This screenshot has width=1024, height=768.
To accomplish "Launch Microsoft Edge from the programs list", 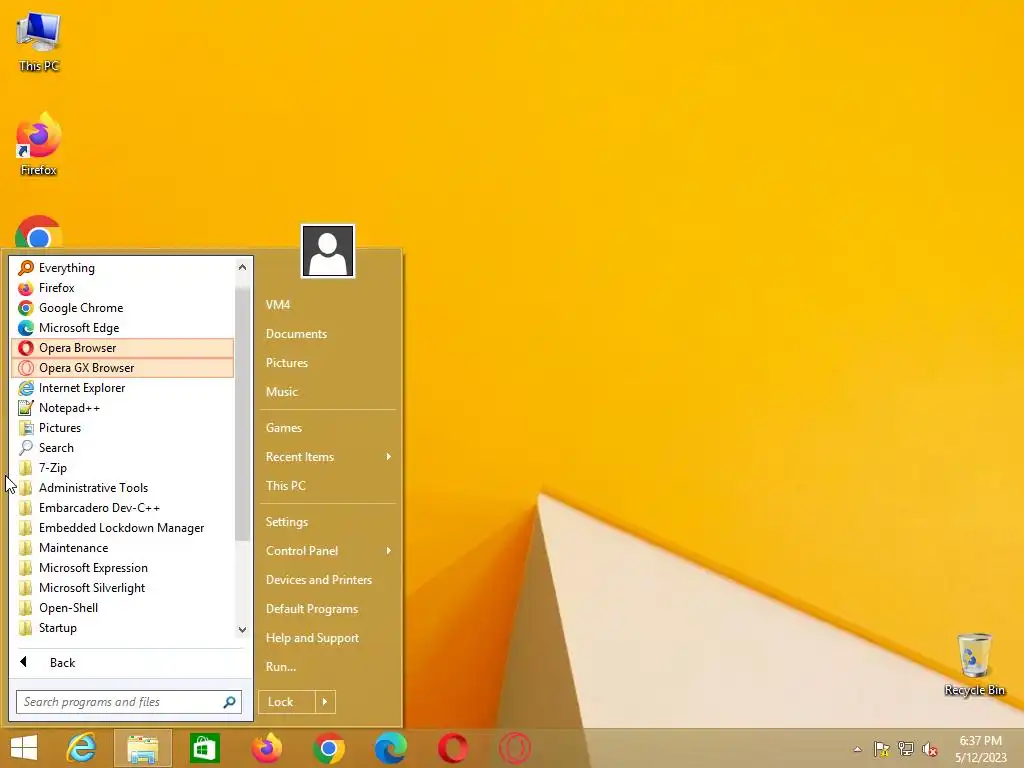I will (x=122, y=328).
